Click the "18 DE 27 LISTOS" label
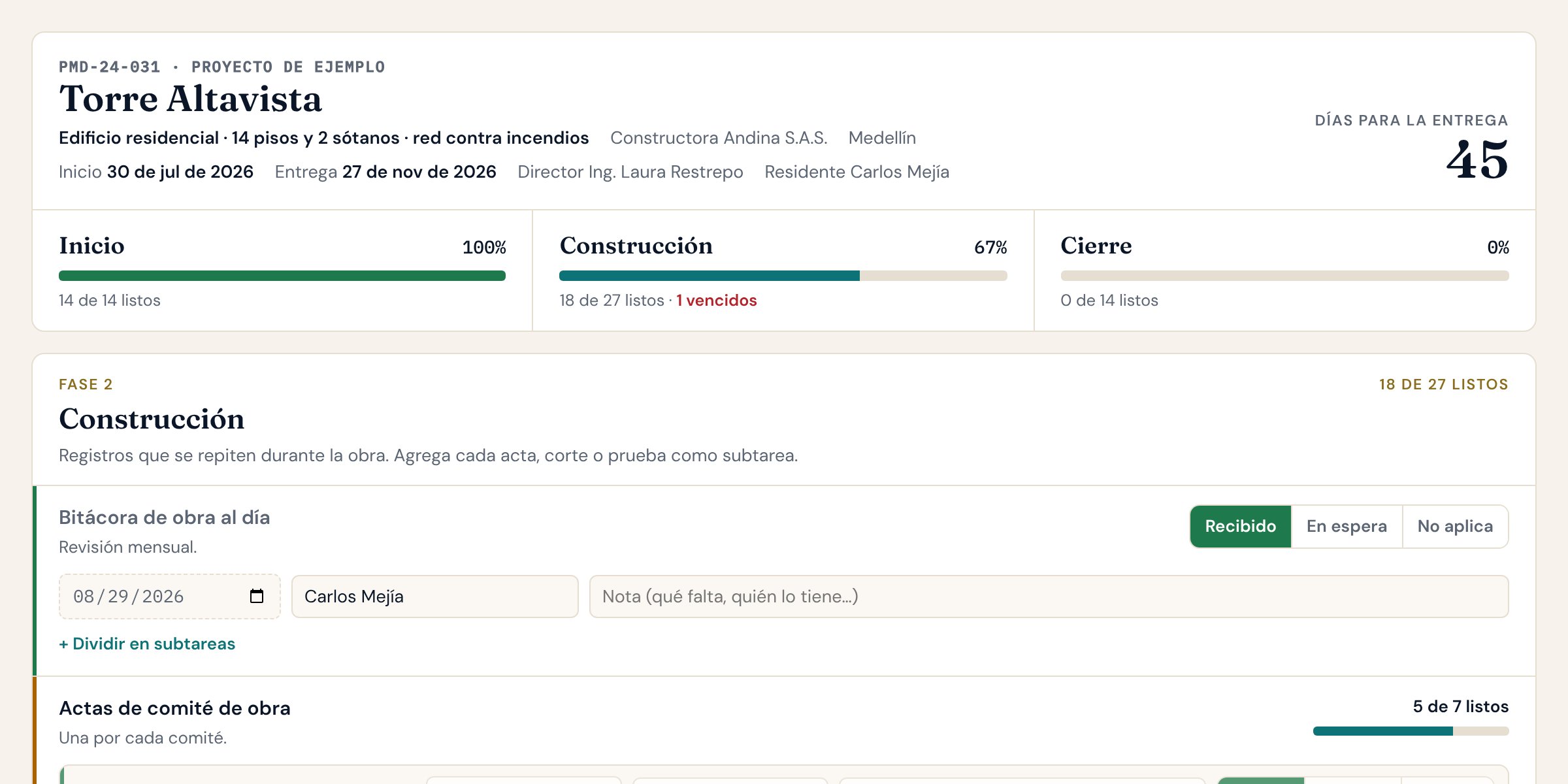 click(x=1444, y=384)
